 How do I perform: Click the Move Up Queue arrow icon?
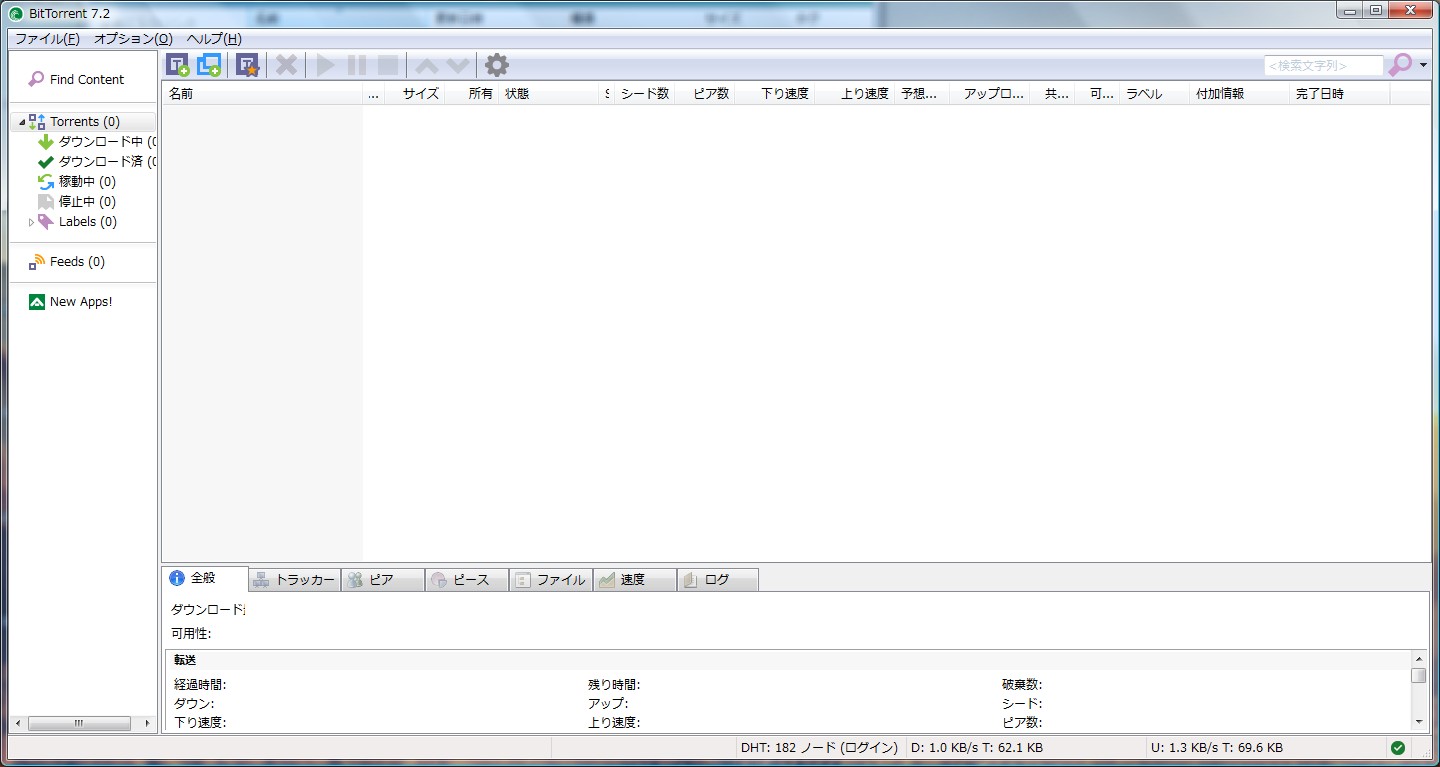(x=426, y=66)
